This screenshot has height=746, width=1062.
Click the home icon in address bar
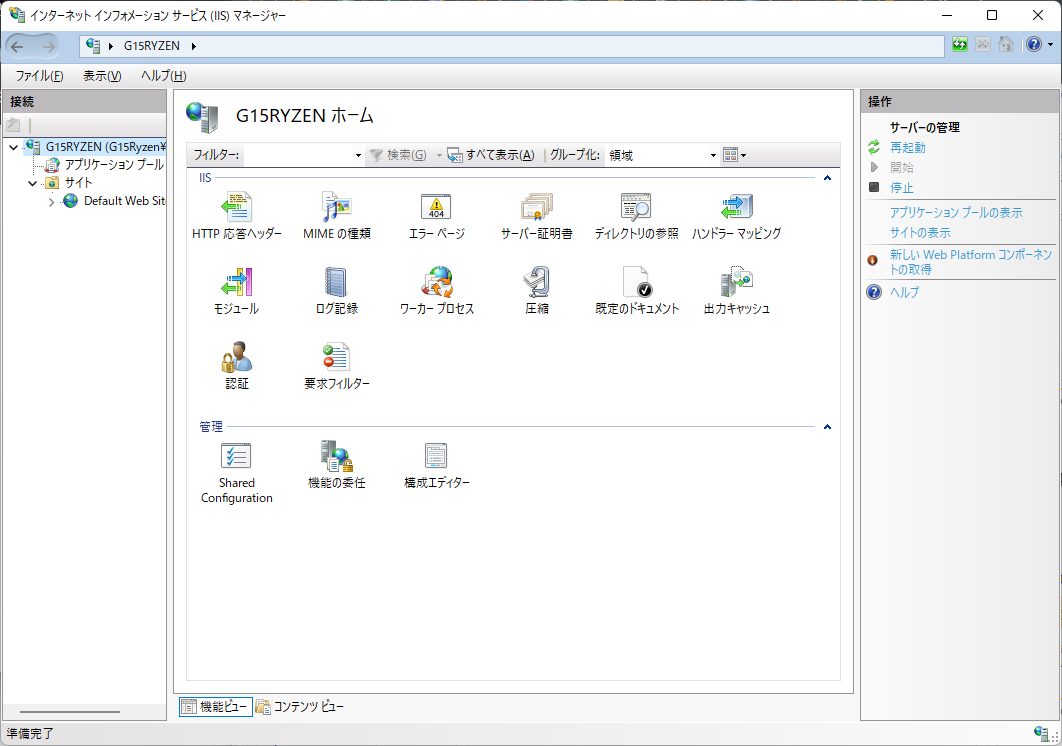1006,45
